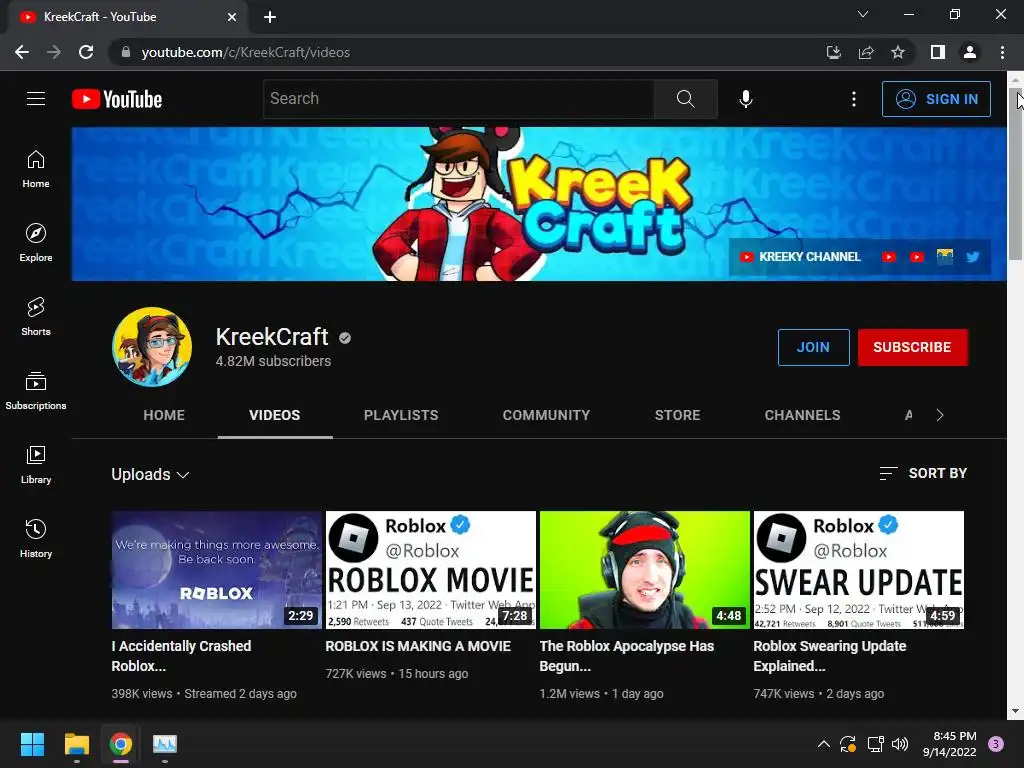Screen dimensions: 1024x768
Task: Click the install app icon in address bar
Action: (x=834, y=52)
